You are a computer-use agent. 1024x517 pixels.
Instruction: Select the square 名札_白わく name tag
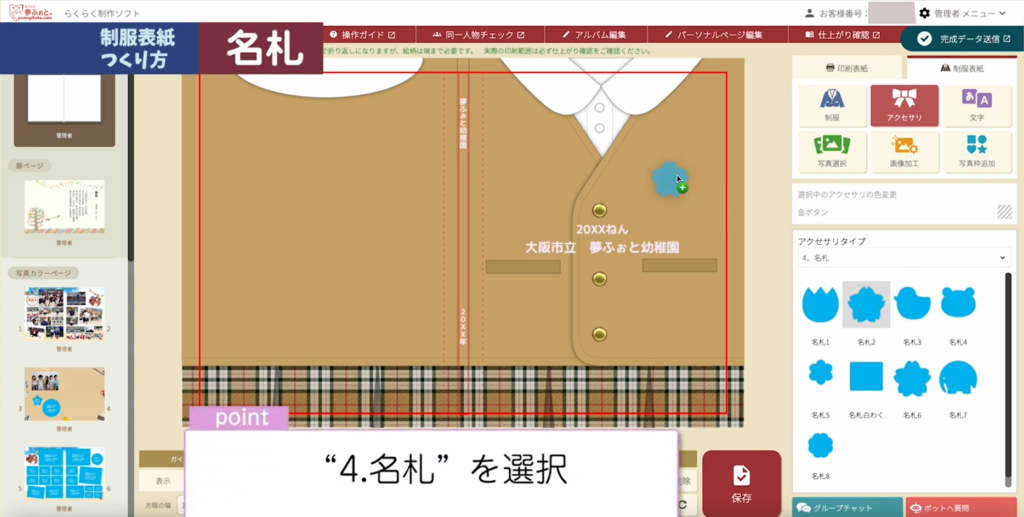[x=866, y=378]
